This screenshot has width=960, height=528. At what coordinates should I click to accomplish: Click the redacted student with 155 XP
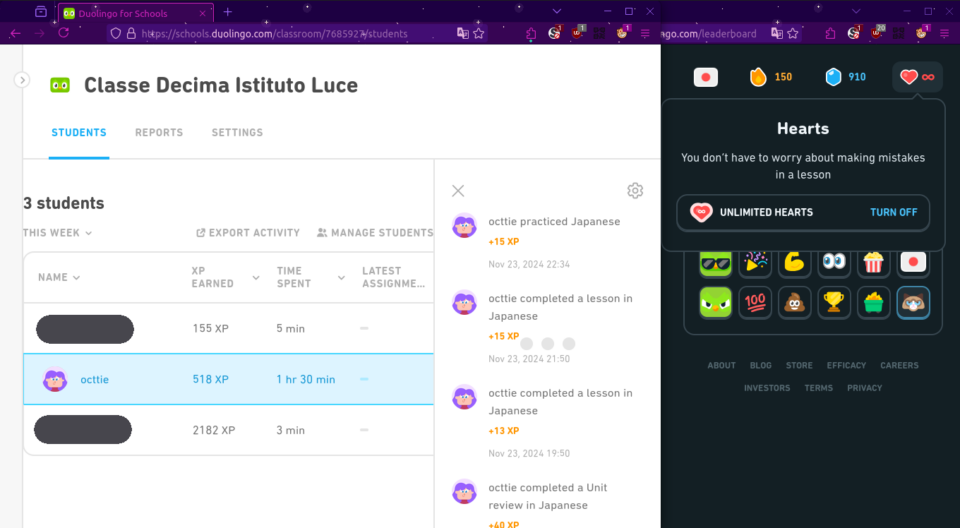(x=84, y=329)
